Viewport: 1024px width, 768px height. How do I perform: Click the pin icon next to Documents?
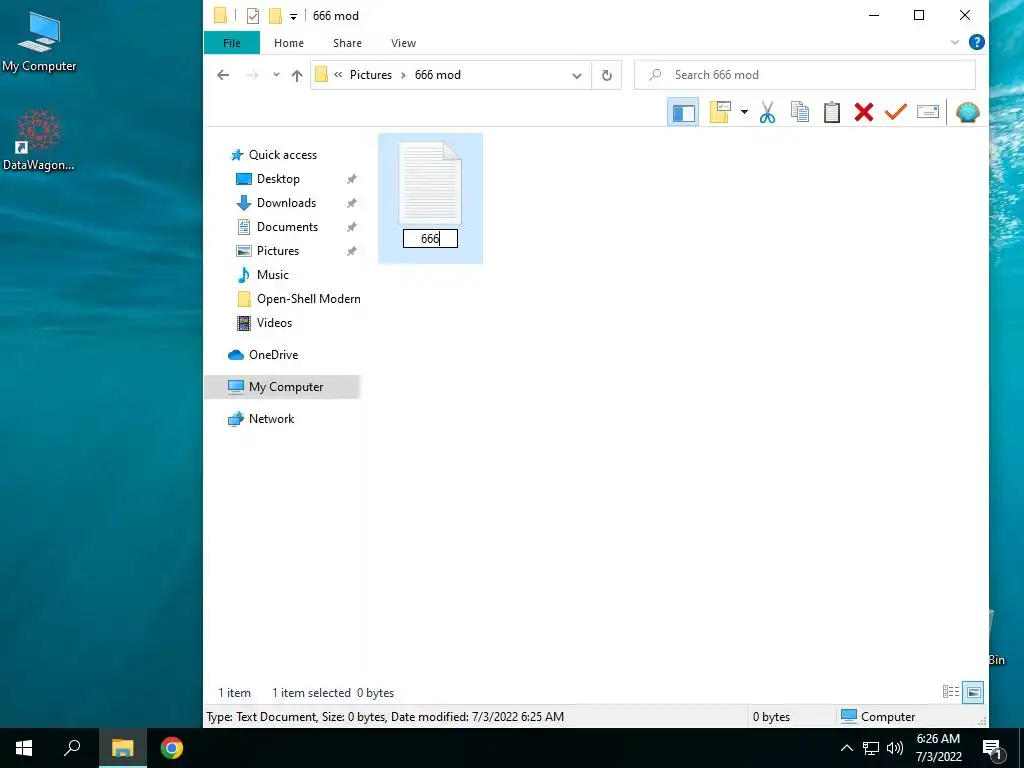pyautogui.click(x=351, y=227)
